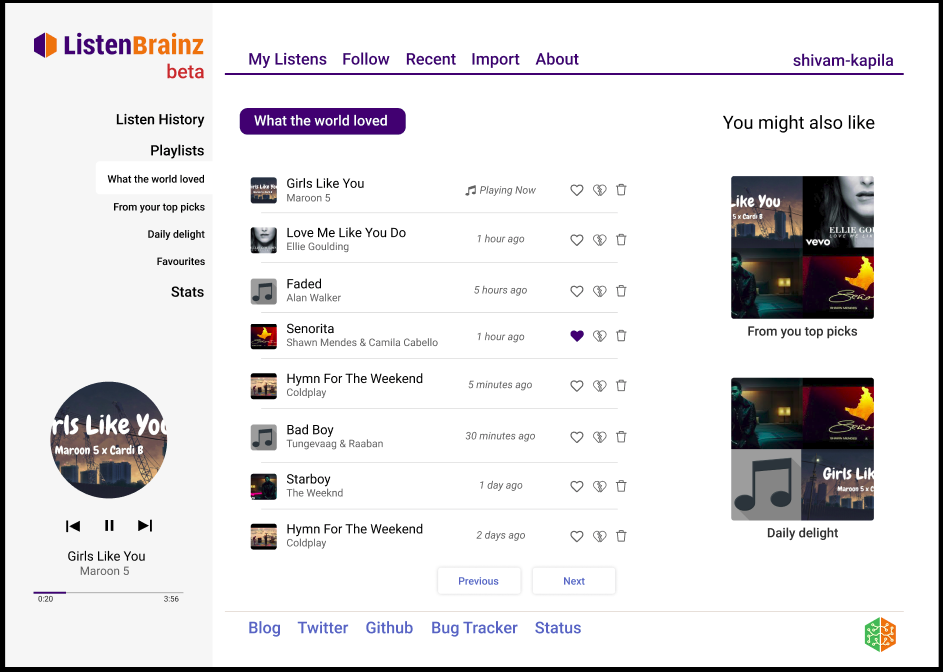Click the MetaBrainz hexagon logo in footer

click(880, 634)
